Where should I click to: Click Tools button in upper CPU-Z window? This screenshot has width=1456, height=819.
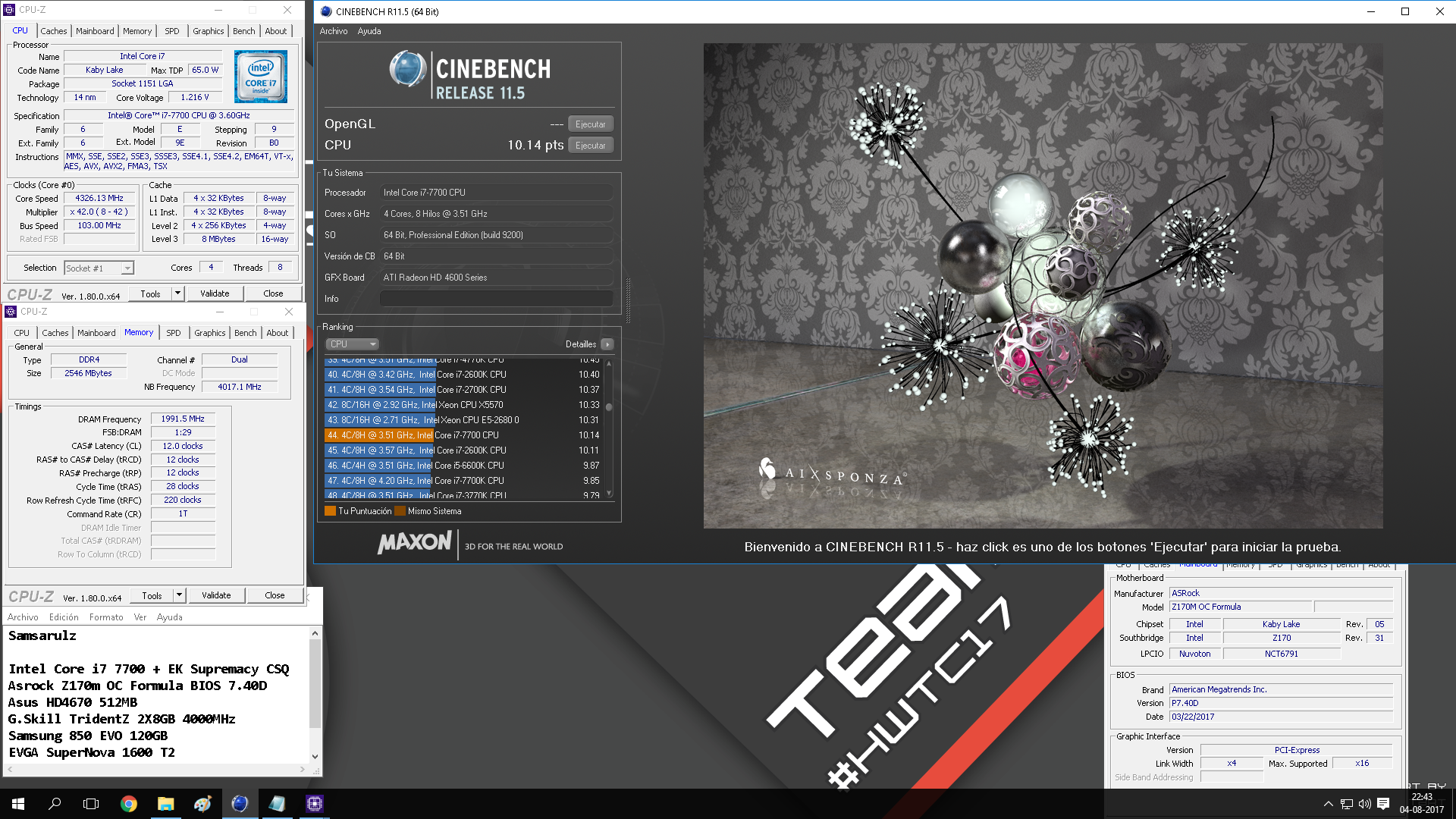pos(151,293)
